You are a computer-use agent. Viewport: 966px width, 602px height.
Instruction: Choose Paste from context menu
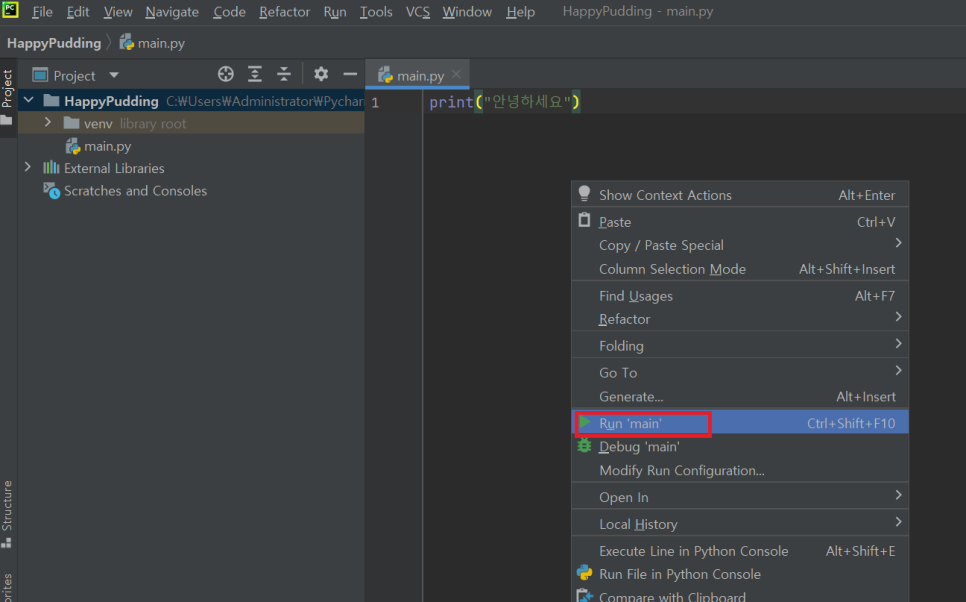coord(740,222)
